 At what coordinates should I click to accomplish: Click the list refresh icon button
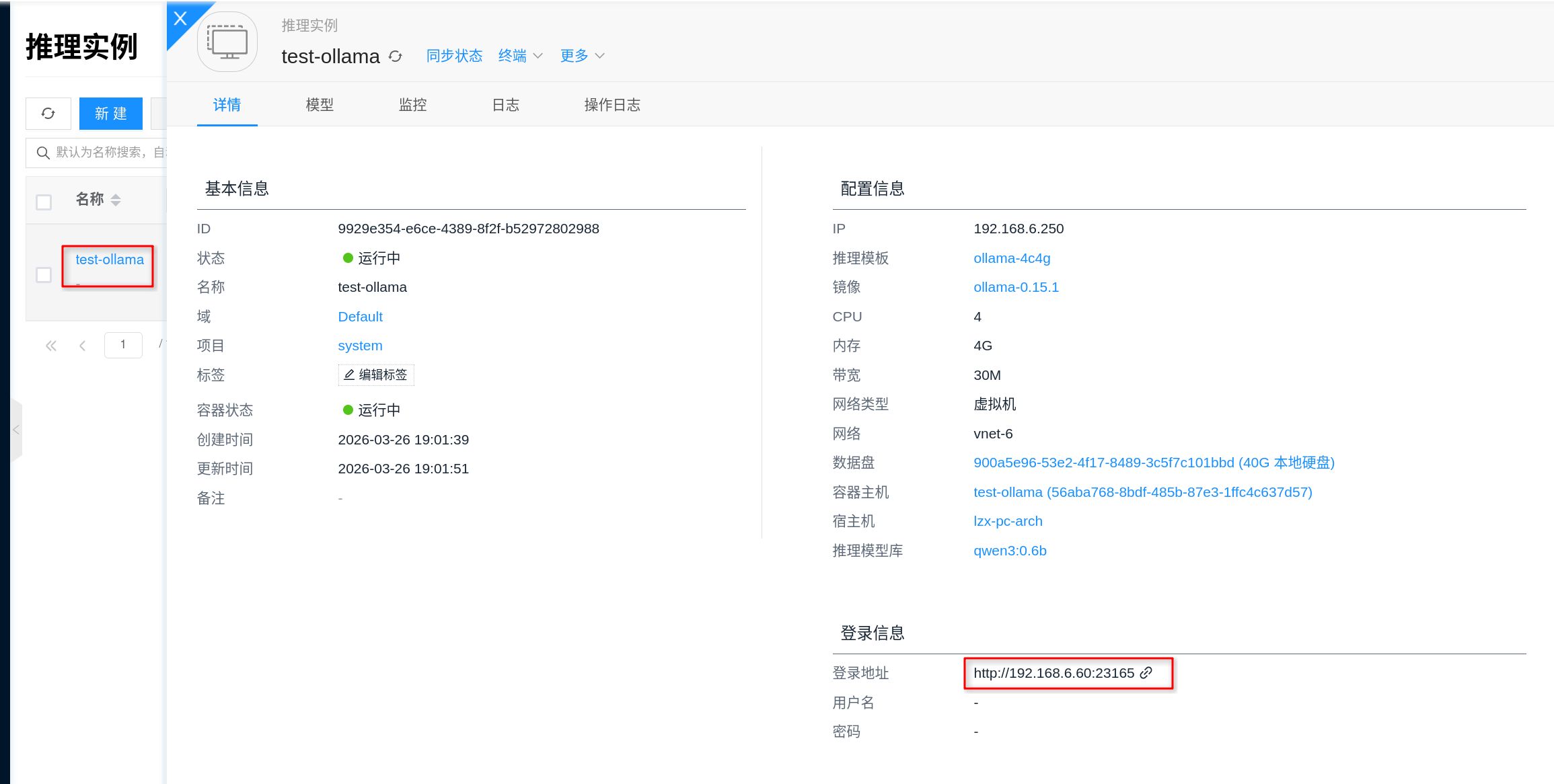(x=48, y=114)
